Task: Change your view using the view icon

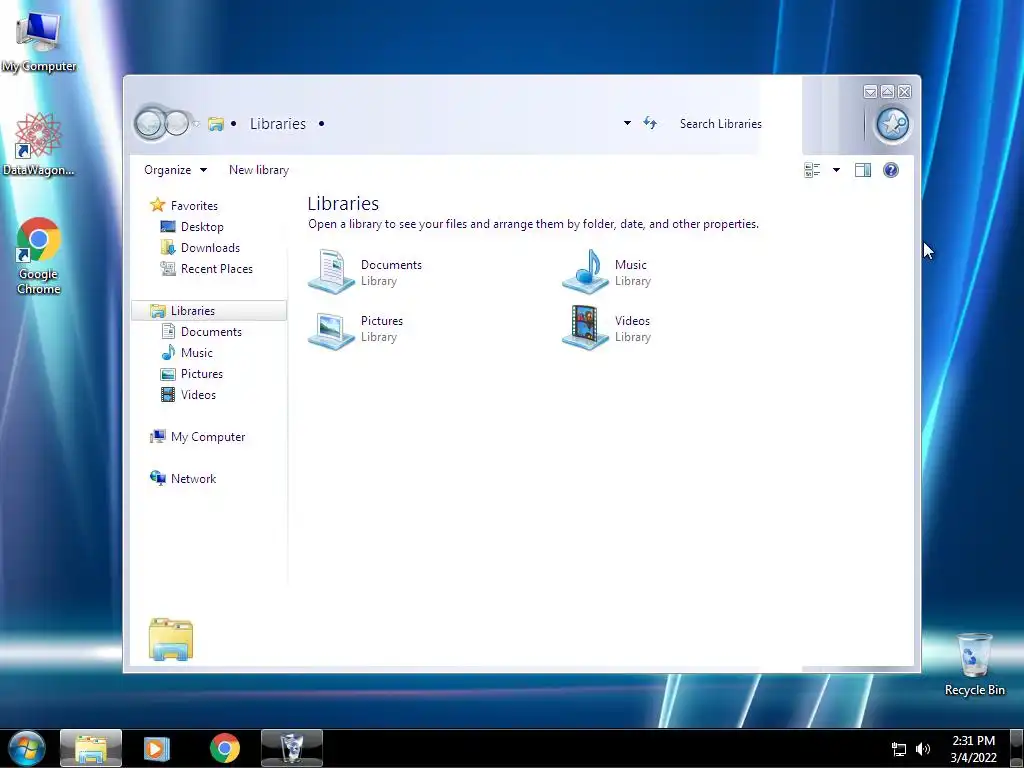Action: click(x=812, y=170)
